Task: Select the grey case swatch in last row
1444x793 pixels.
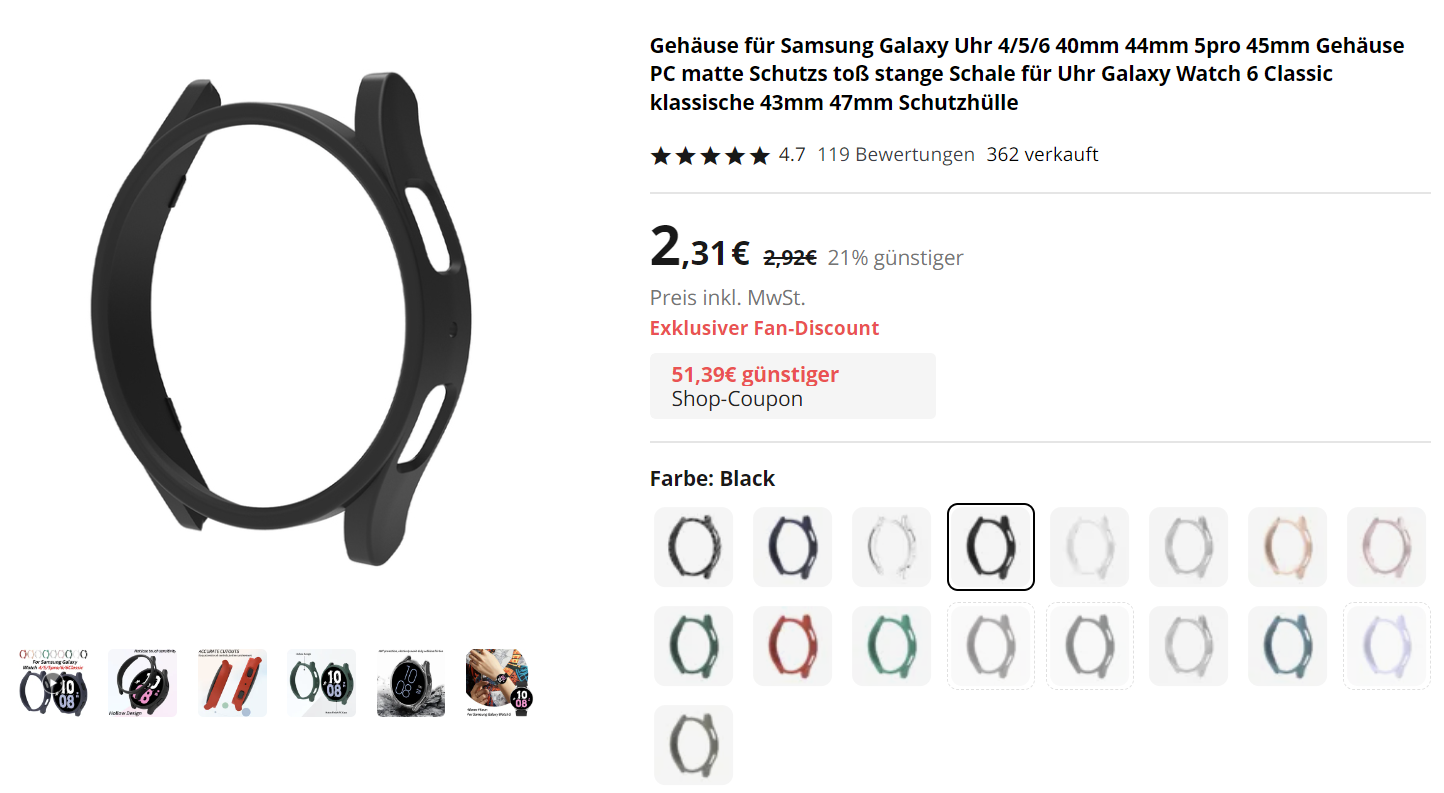Action: coord(693,745)
